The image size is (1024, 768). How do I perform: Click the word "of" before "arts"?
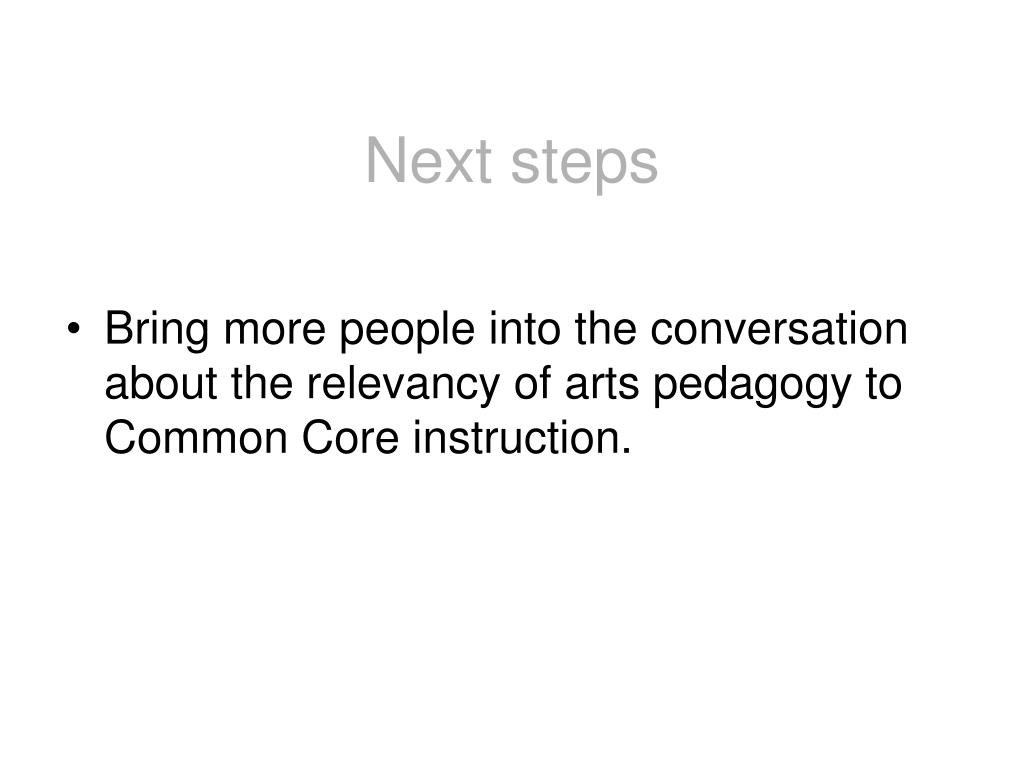[x=532, y=383]
